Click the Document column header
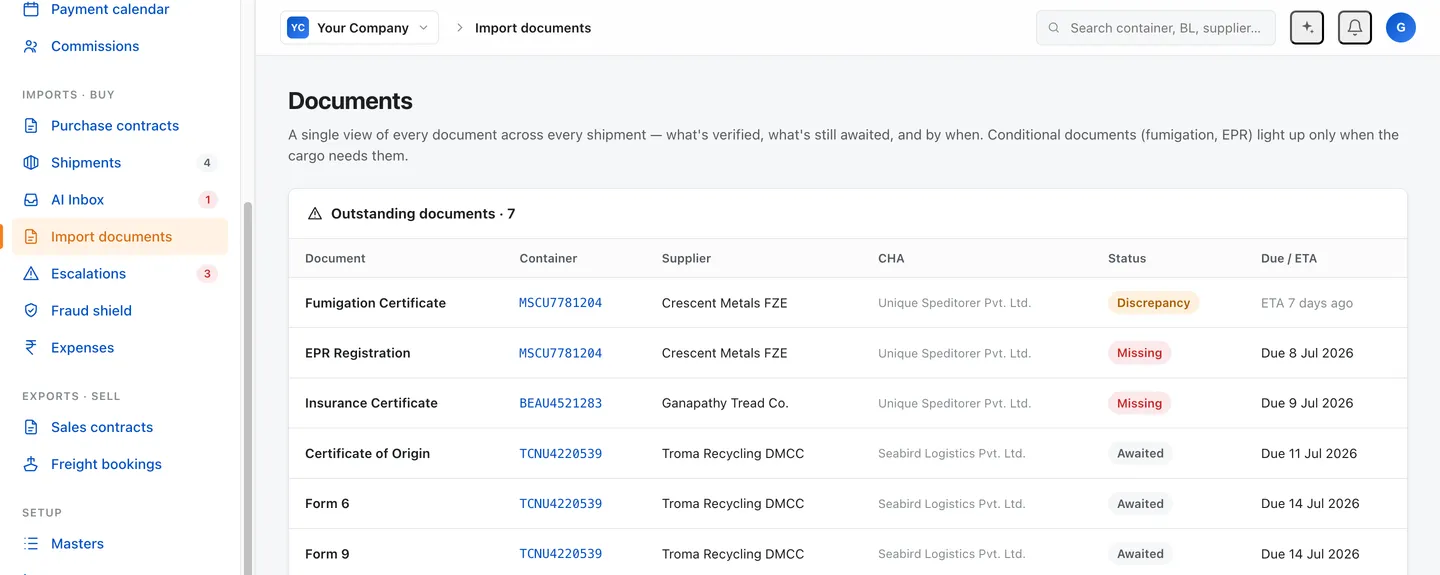This screenshot has height=575, width=1440. coord(335,258)
